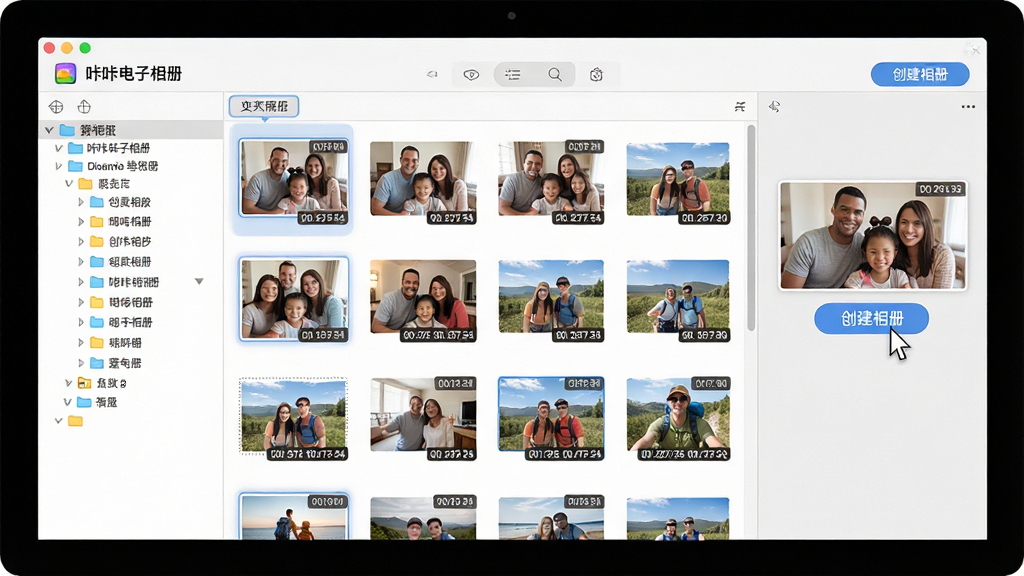Open the gray dropdown triangle on the sidebar's right

pyautogui.click(x=199, y=281)
